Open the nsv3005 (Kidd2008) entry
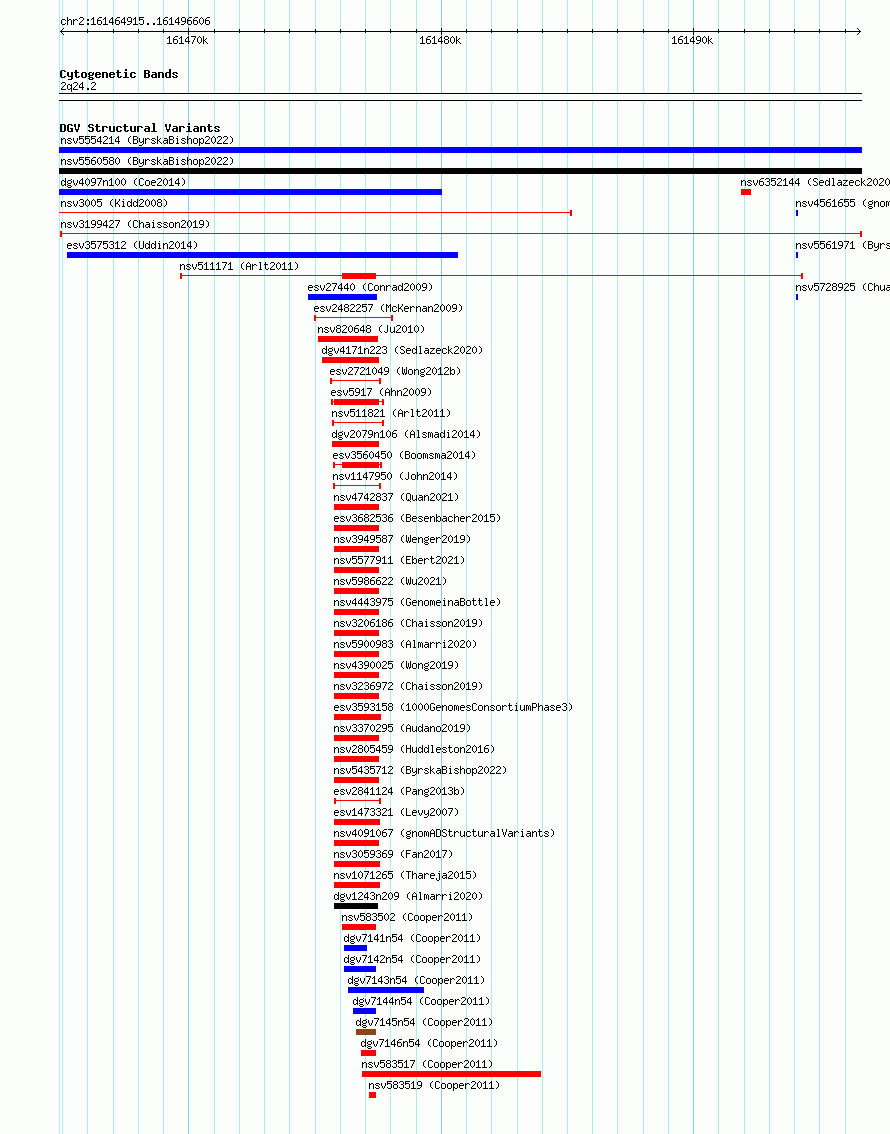Image resolution: width=890 pixels, height=1134 pixels. [x=114, y=203]
